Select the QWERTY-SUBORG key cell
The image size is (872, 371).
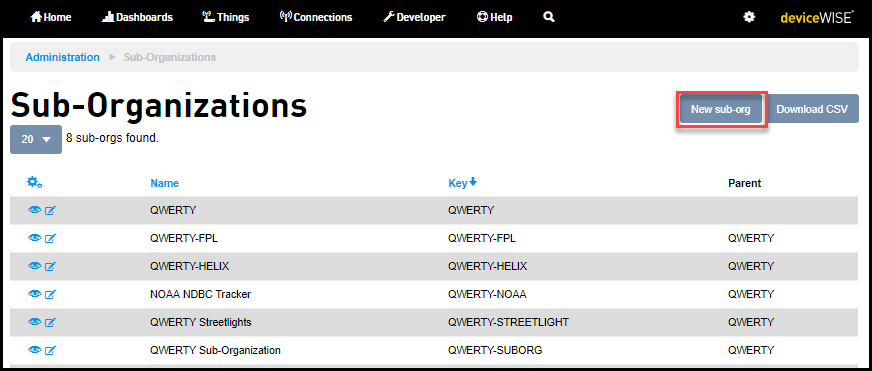(x=495, y=350)
